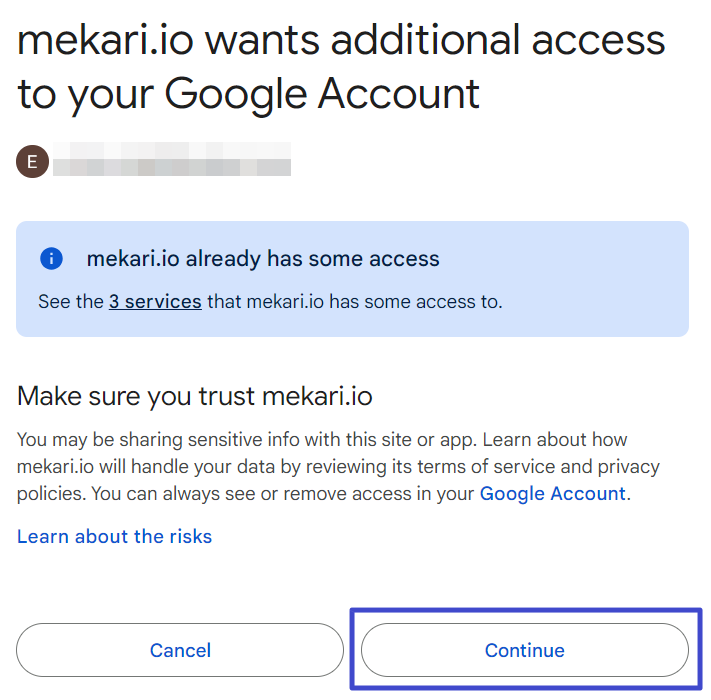Screen dimensions: 711x700
Task: Open the "3 services" link
Action: click(x=155, y=301)
